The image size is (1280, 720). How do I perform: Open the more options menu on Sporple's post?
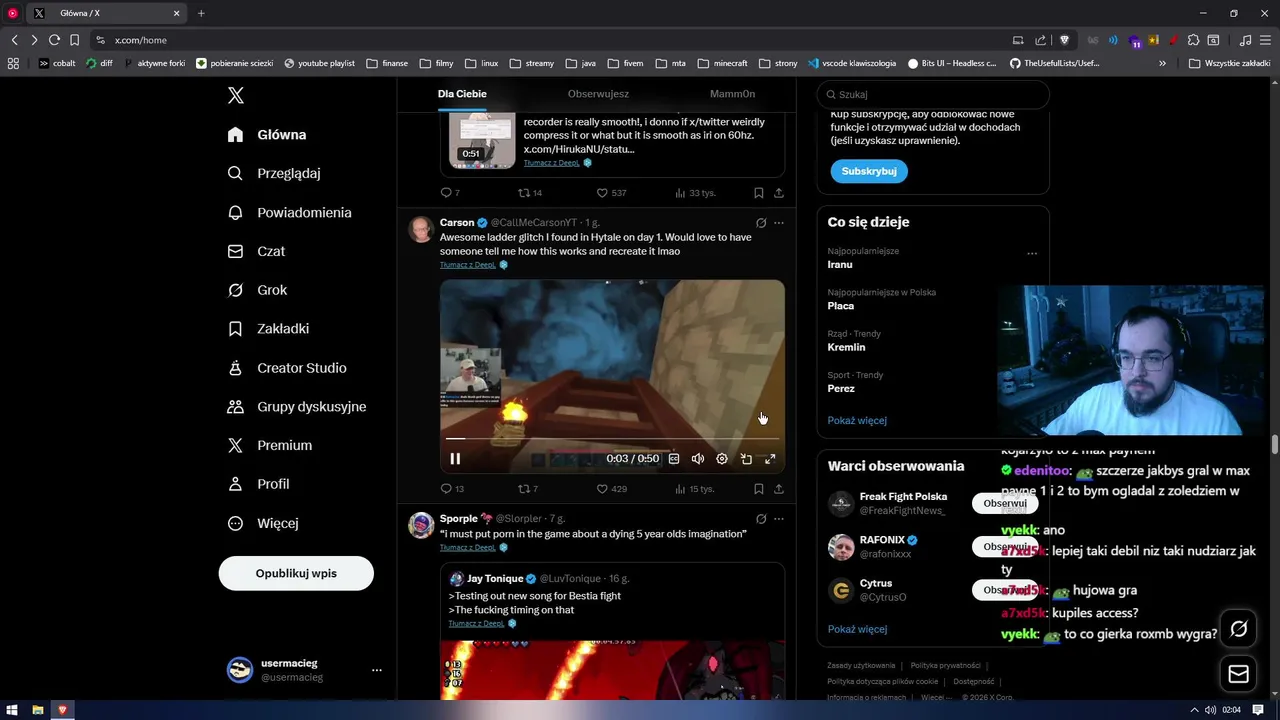779,519
